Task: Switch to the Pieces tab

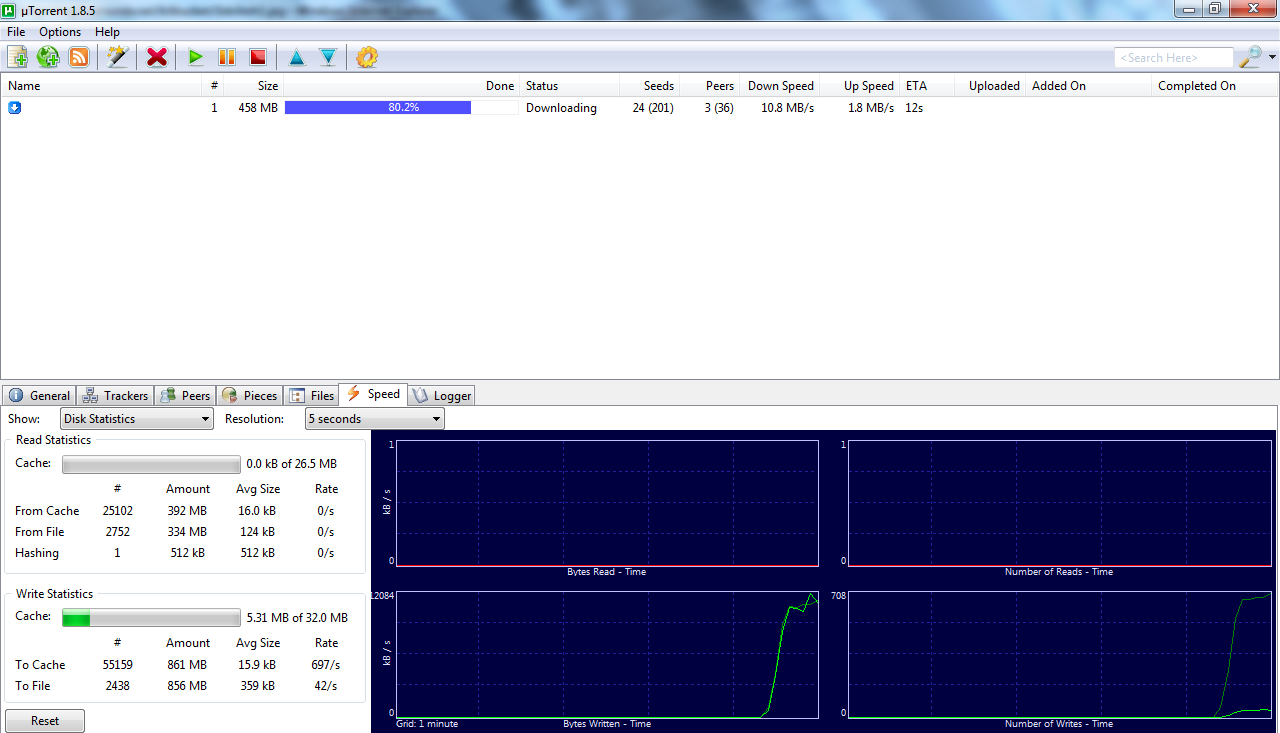Action: coord(250,395)
